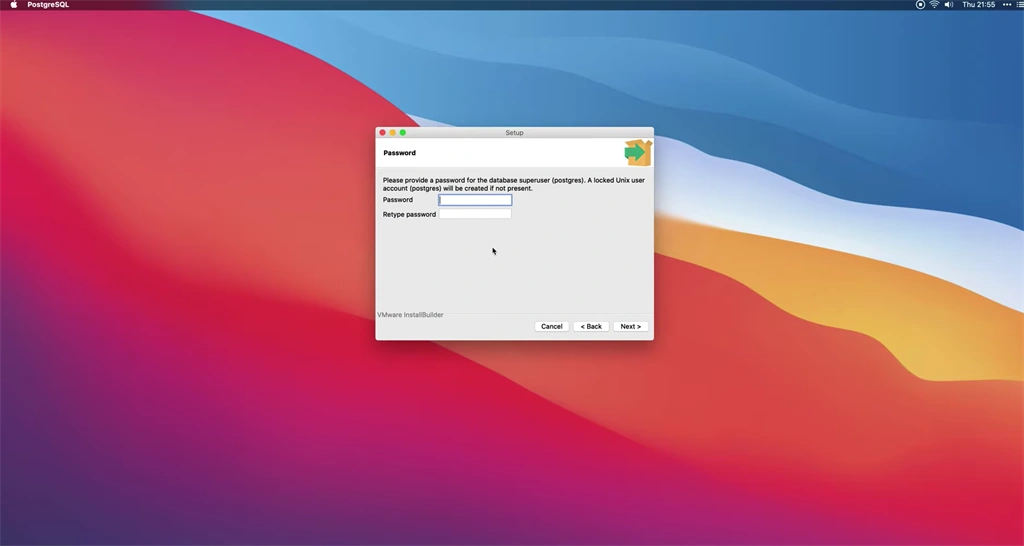Screen dimensions: 1024x546
Task: Go to previous step with Back
Action: (x=591, y=327)
